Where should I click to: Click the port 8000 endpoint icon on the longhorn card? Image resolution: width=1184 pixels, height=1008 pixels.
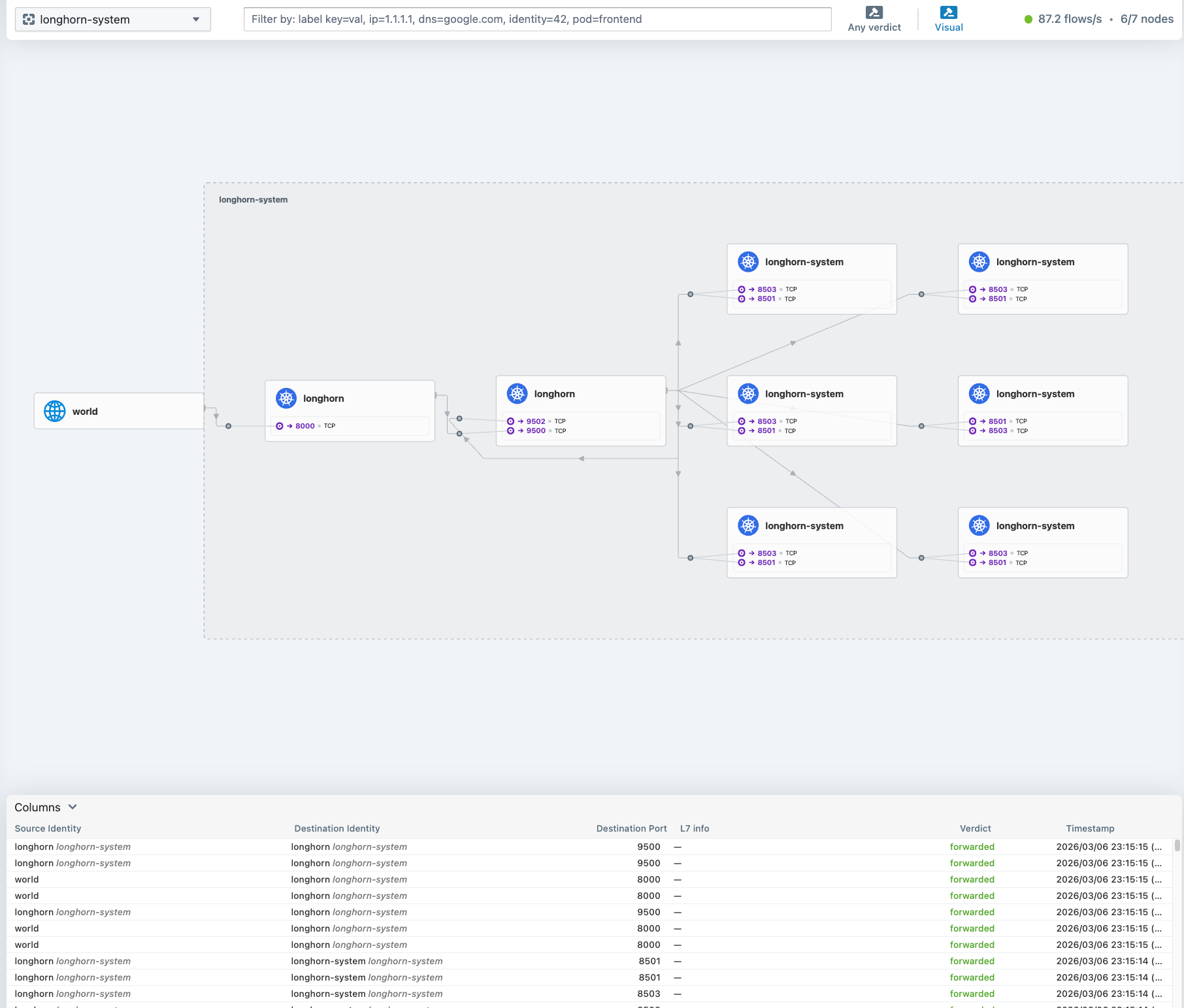coord(280,426)
